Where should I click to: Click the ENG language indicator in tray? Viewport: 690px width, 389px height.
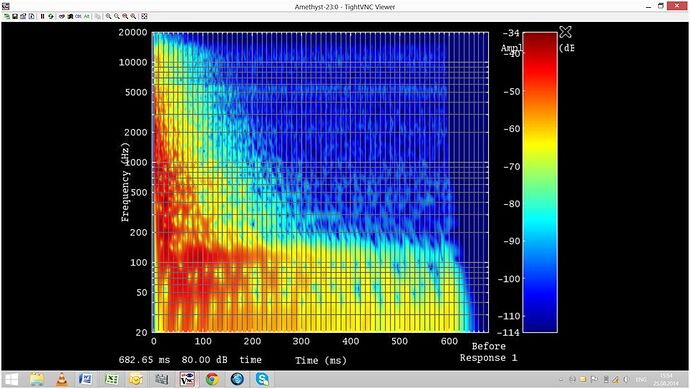(641, 379)
